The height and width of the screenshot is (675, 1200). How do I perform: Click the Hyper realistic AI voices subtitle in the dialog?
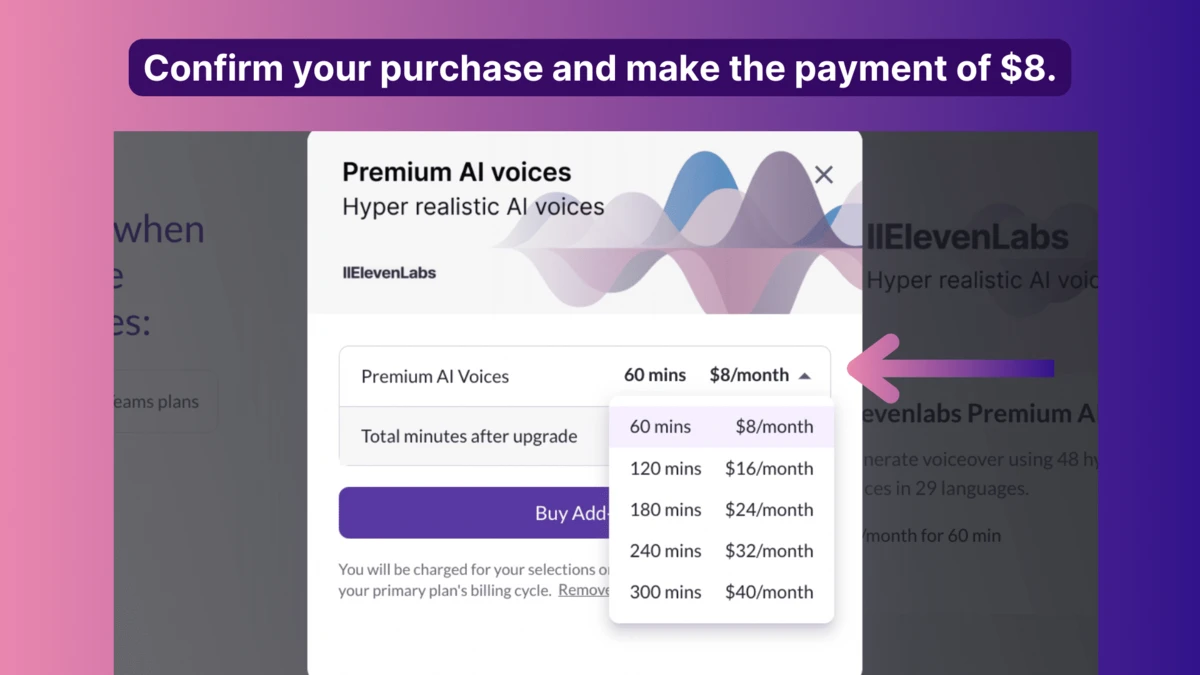(x=473, y=207)
